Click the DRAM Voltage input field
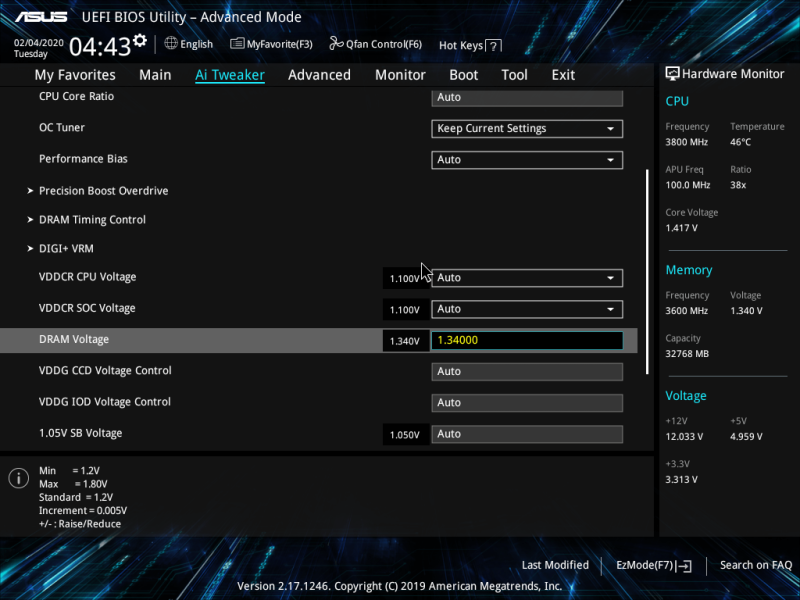The height and width of the screenshot is (600, 800). [527, 340]
